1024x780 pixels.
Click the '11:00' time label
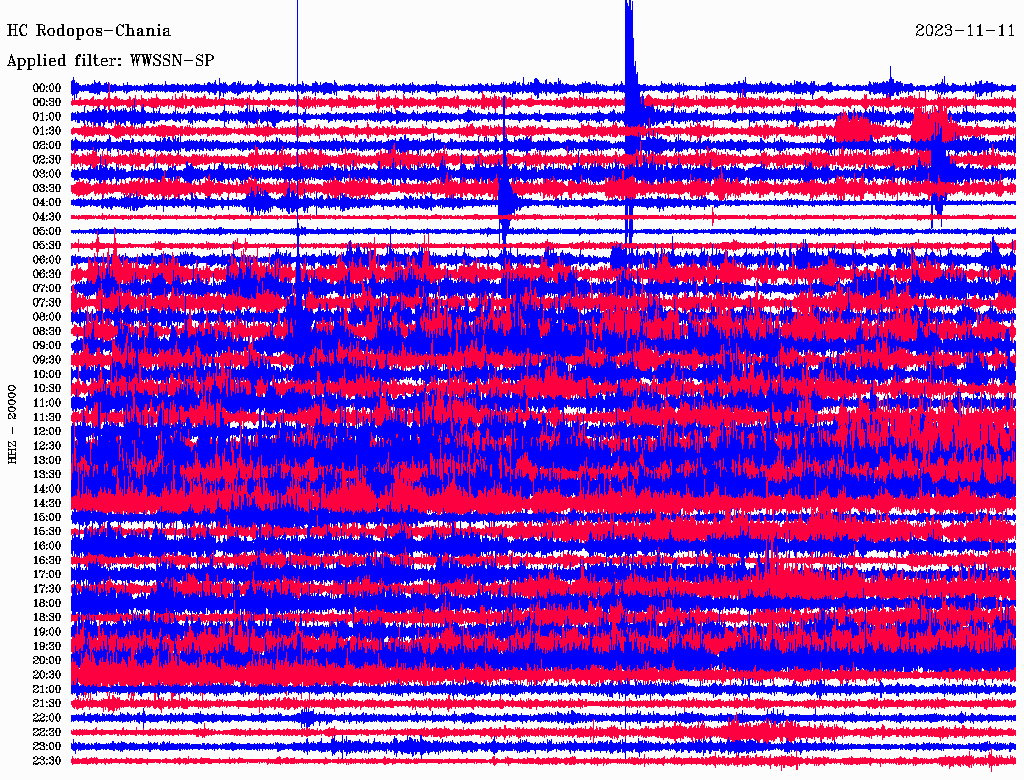(x=47, y=403)
